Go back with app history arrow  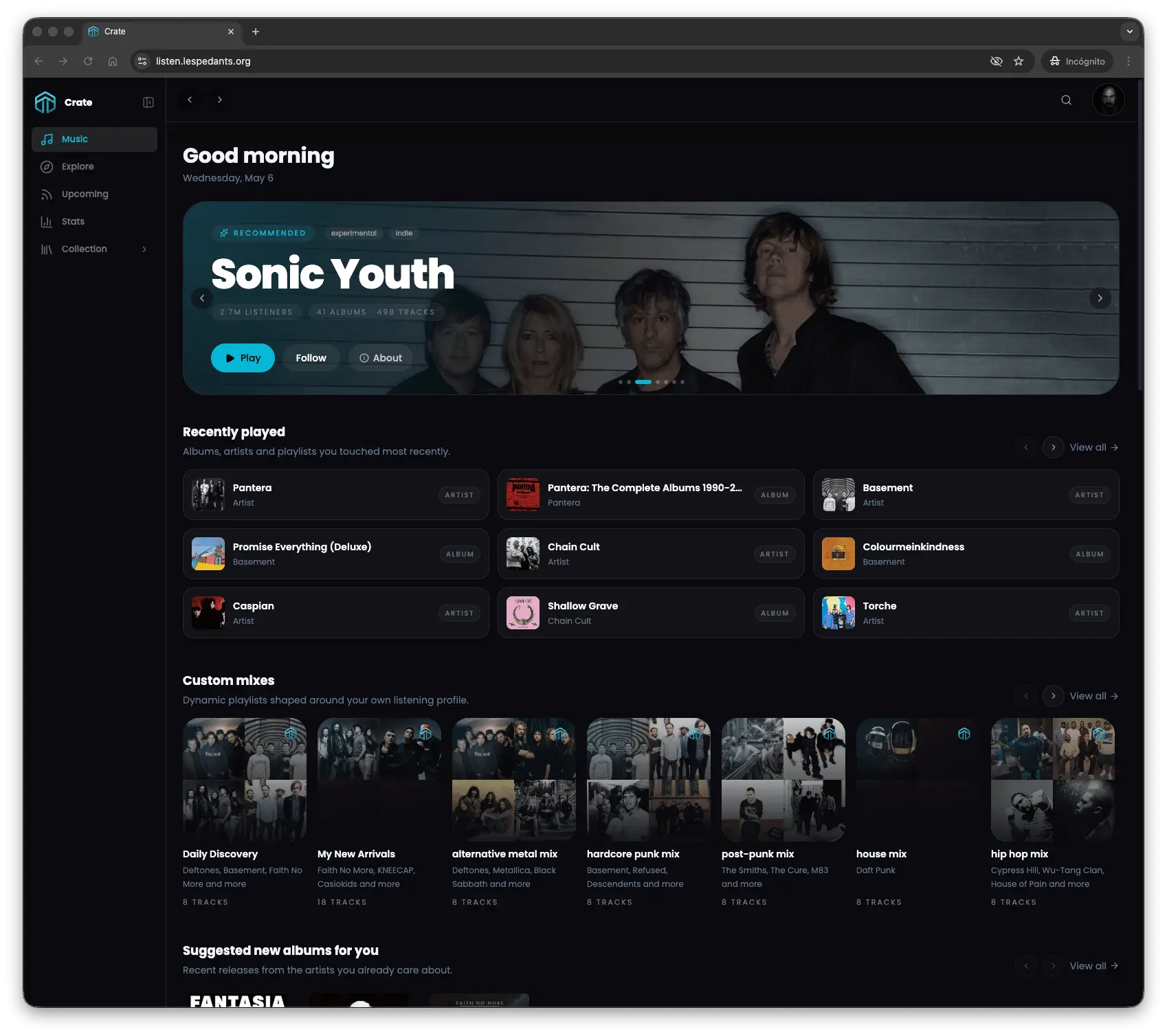pyautogui.click(x=190, y=100)
